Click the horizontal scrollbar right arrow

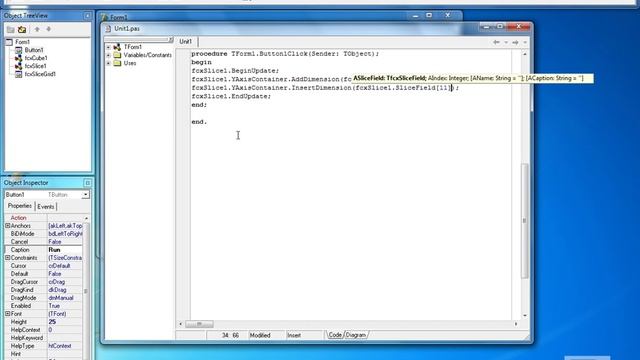[x=516, y=324]
